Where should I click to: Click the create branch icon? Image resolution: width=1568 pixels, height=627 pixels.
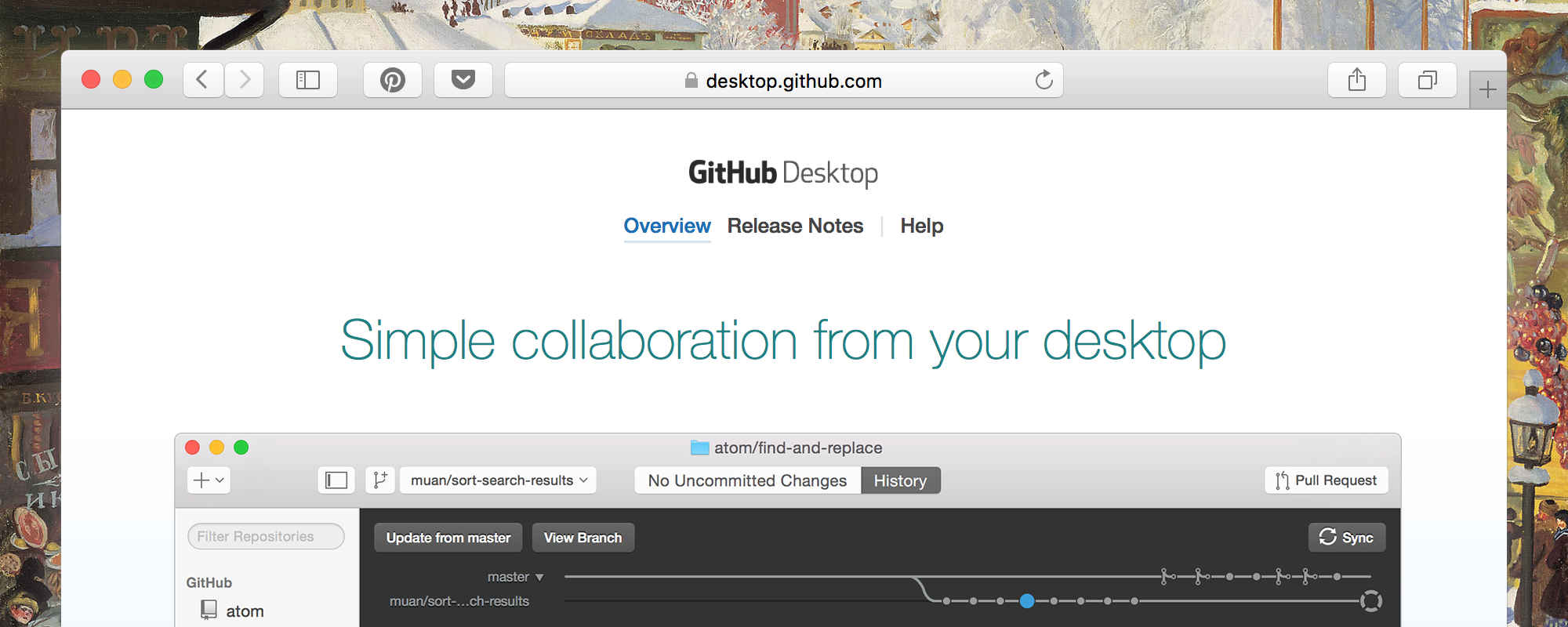380,480
